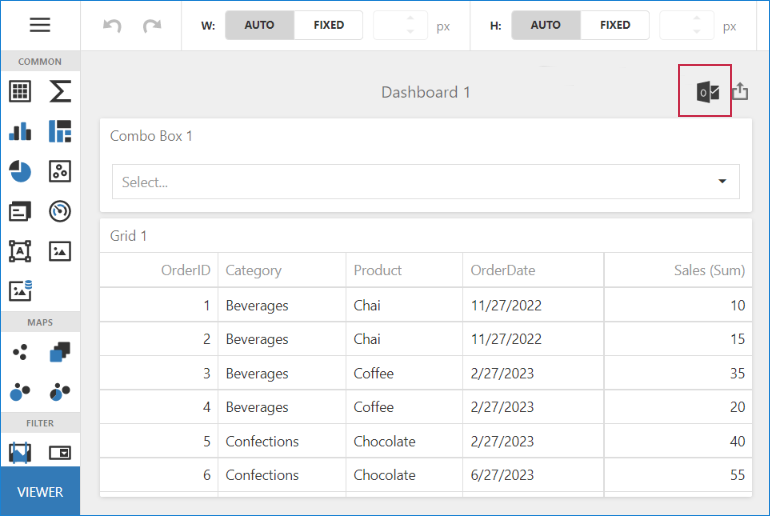Screen dimensions: 770x516
Task: Set width mode to FIXED
Action: tap(329, 25)
